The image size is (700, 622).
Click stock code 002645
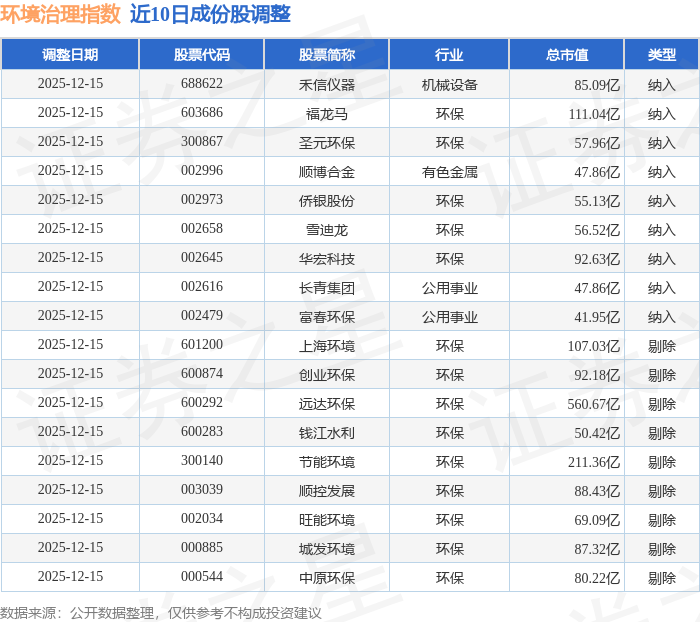pos(202,258)
